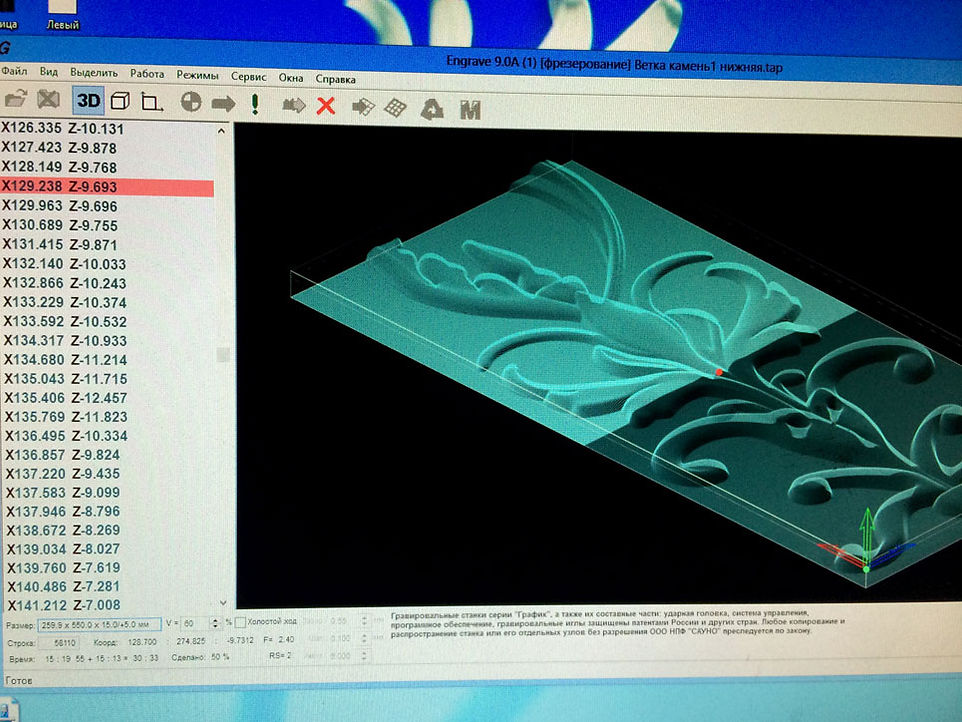962x722 pixels.
Task: Open the Режимы menu
Action: click(197, 75)
